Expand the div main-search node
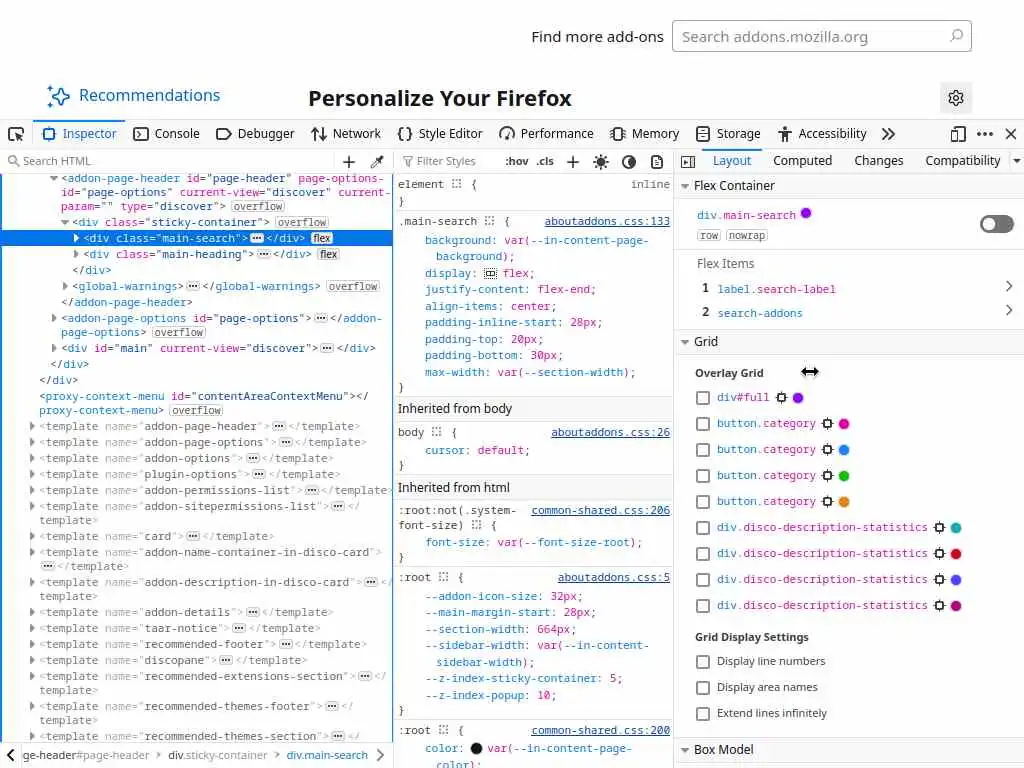The width and height of the screenshot is (1024, 768). pyautogui.click(x=76, y=238)
